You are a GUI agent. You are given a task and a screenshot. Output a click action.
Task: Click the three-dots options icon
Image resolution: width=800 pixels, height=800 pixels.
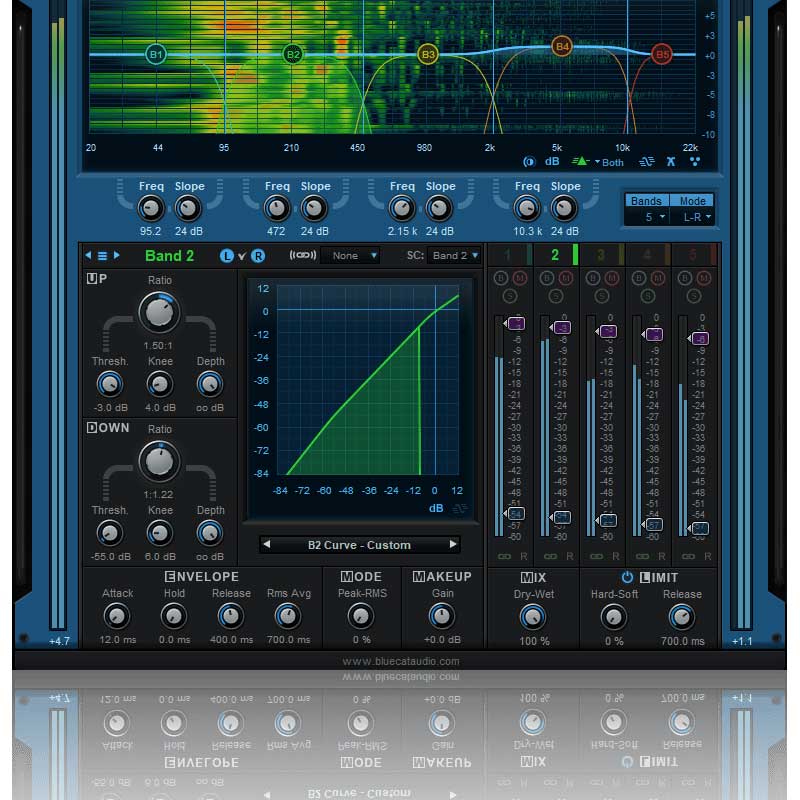[x=694, y=162]
